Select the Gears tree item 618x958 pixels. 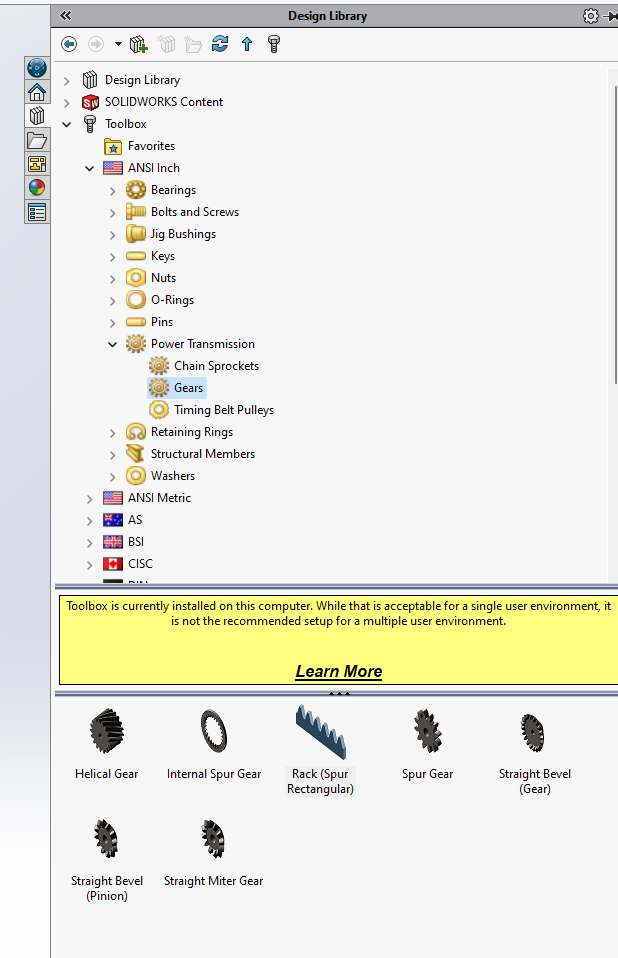188,388
